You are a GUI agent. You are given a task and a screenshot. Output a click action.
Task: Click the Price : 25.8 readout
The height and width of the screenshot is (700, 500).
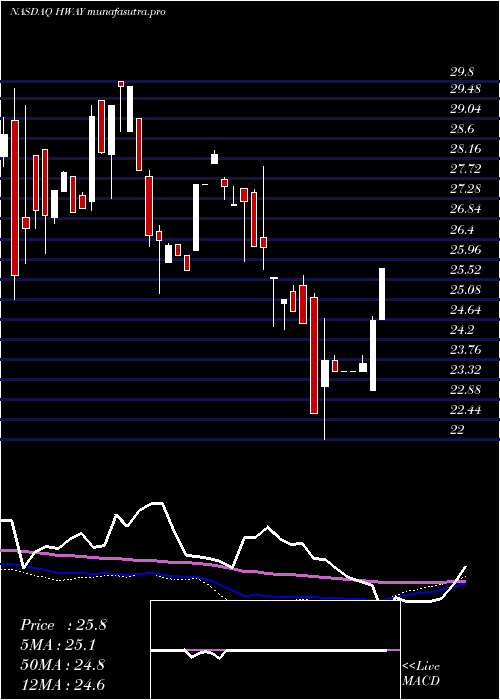pos(63,625)
